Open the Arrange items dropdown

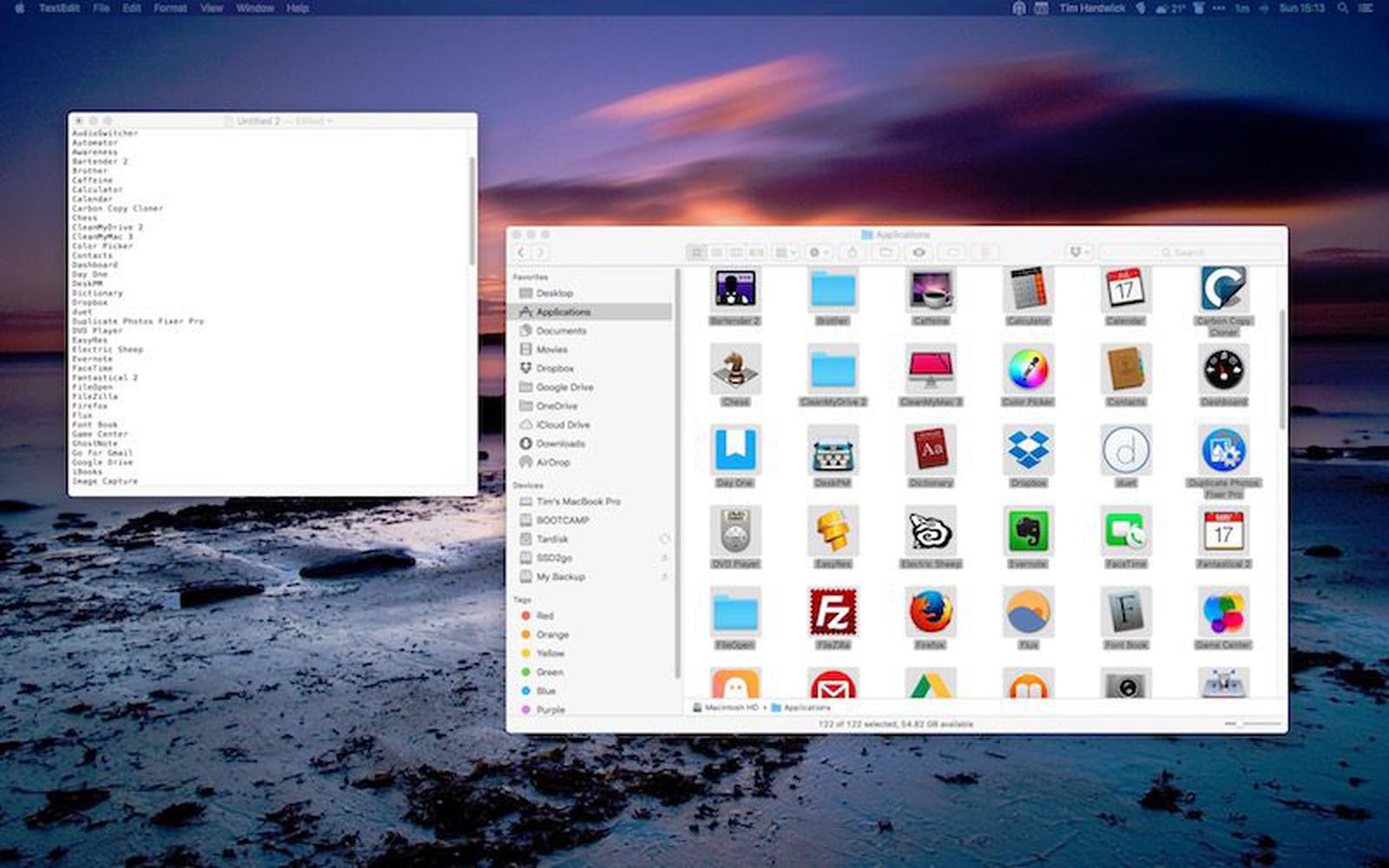click(785, 253)
